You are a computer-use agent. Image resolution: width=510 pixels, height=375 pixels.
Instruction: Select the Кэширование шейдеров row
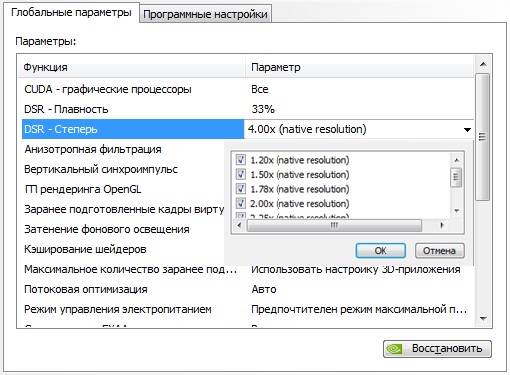(123, 249)
